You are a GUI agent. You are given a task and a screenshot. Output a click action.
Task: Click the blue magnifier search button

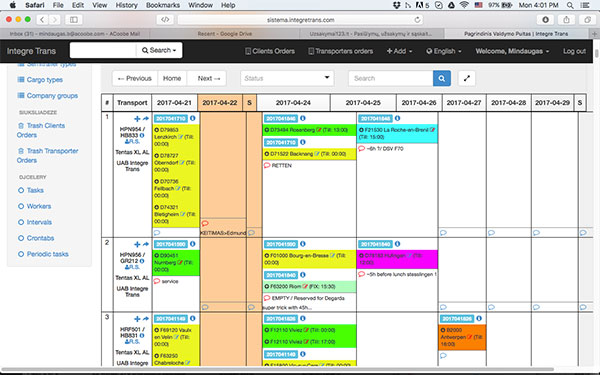coord(442,78)
